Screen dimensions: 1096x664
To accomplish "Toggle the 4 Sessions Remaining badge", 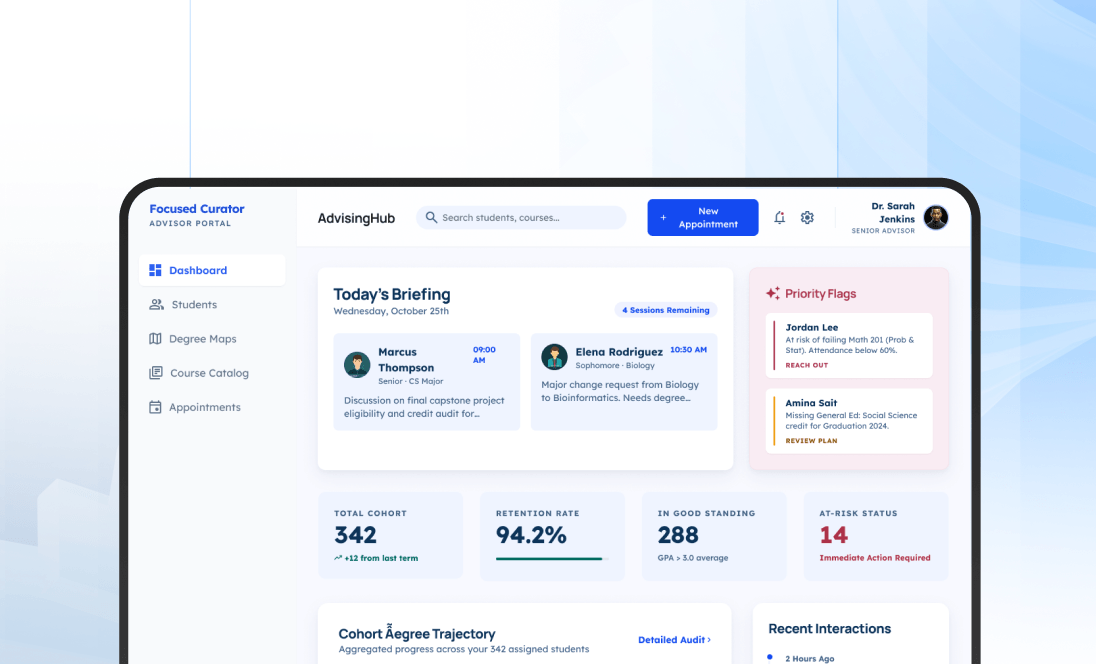I will [x=665, y=310].
